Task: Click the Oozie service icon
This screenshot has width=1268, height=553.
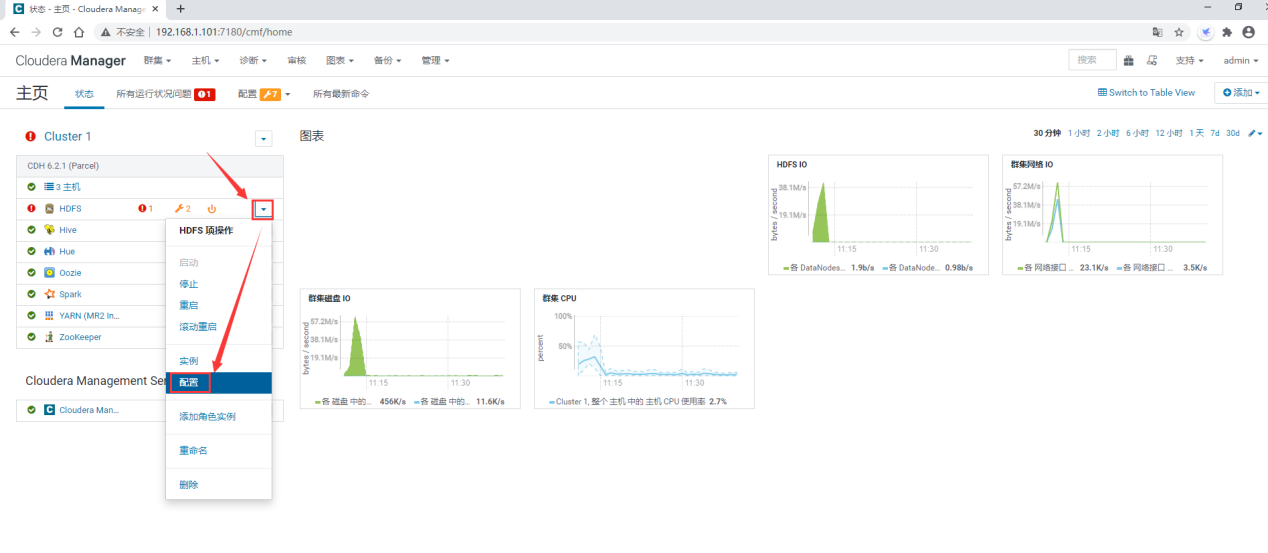Action: 49,273
